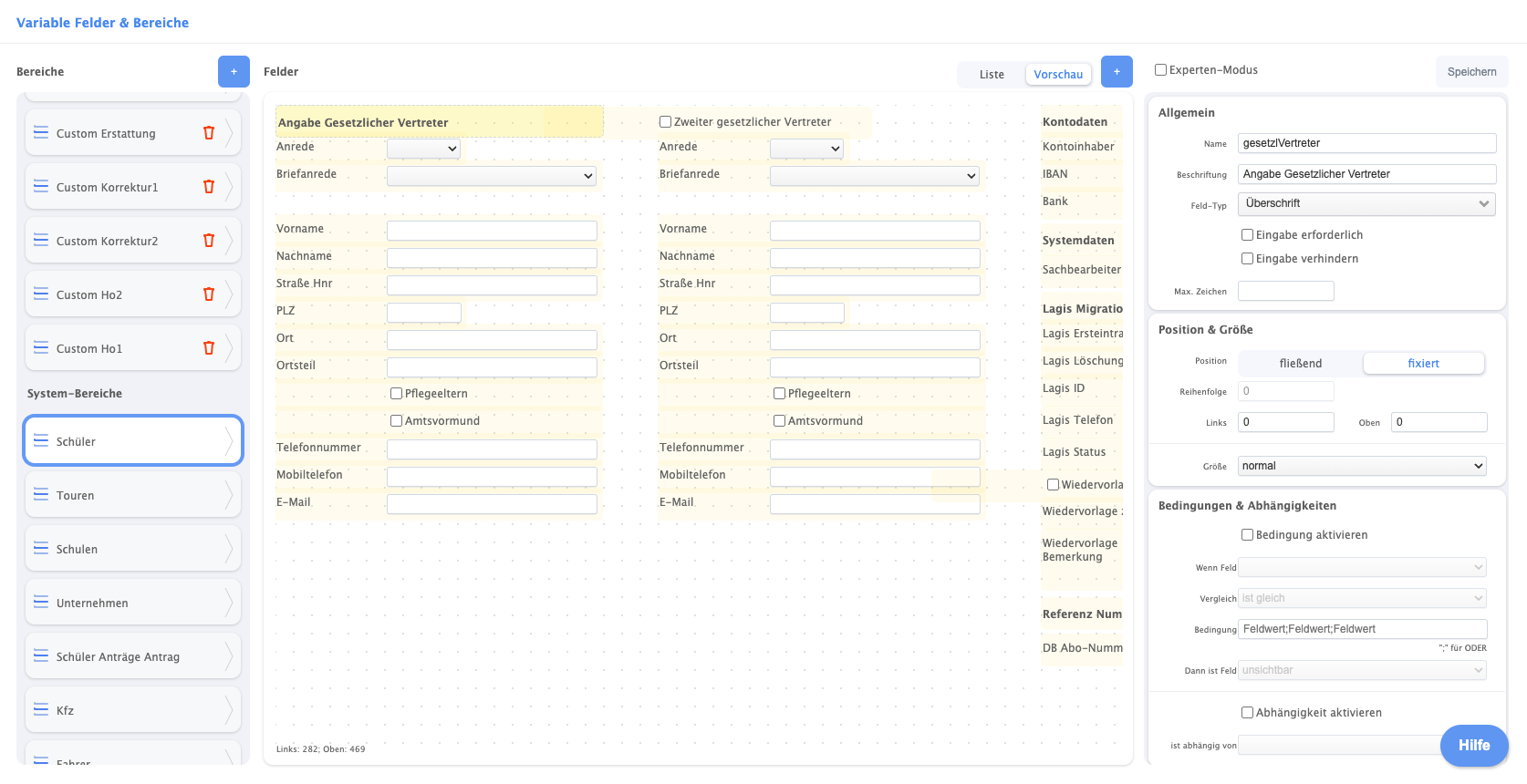Screen dimensions: 1527x784
Task: Check Eingabe erforderlich option
Action: (1247, 235)
